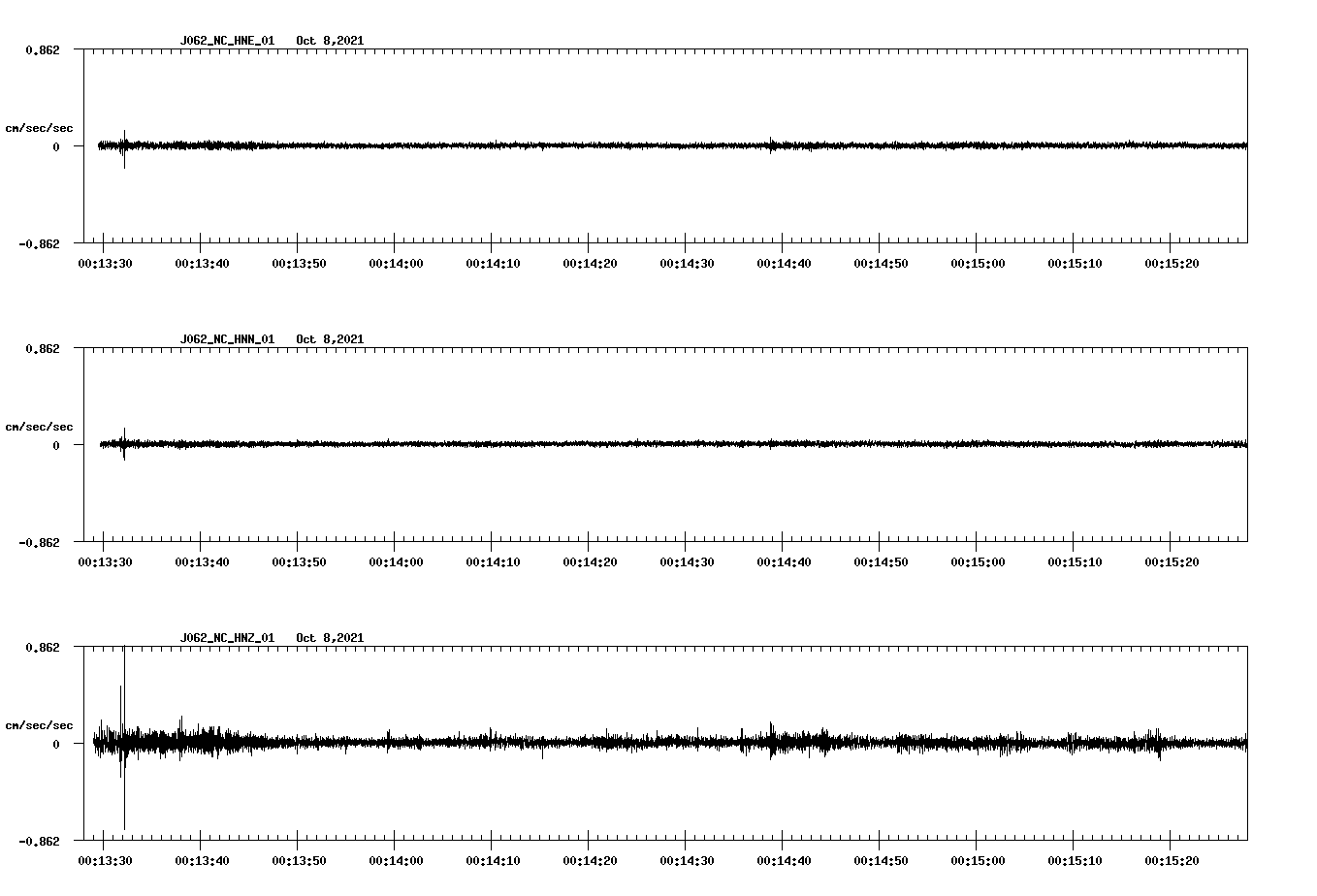Click the 00:13:50 time label under HNZ plot

(x=299, y=861)
